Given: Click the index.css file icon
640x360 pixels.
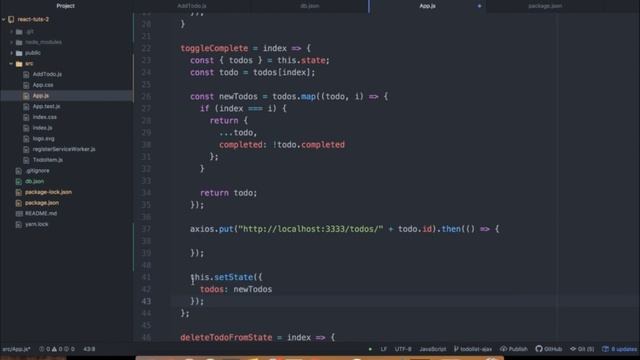Looking at the screenshot, I should point(26,117).
